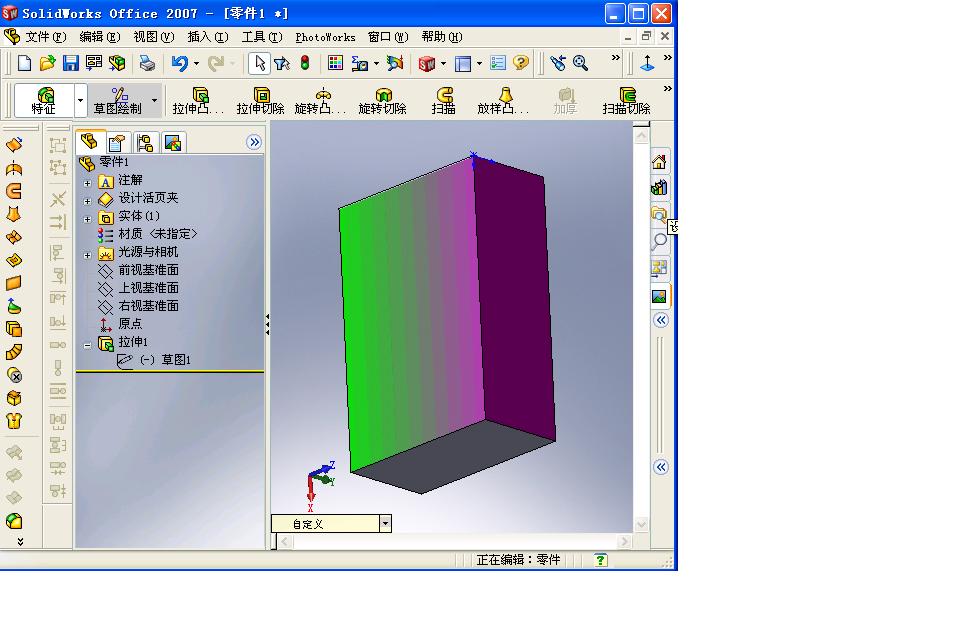Viewport: 962px width, 617px height.
Task: Switch to the render manager tab
Action: [x=173, y=144]
